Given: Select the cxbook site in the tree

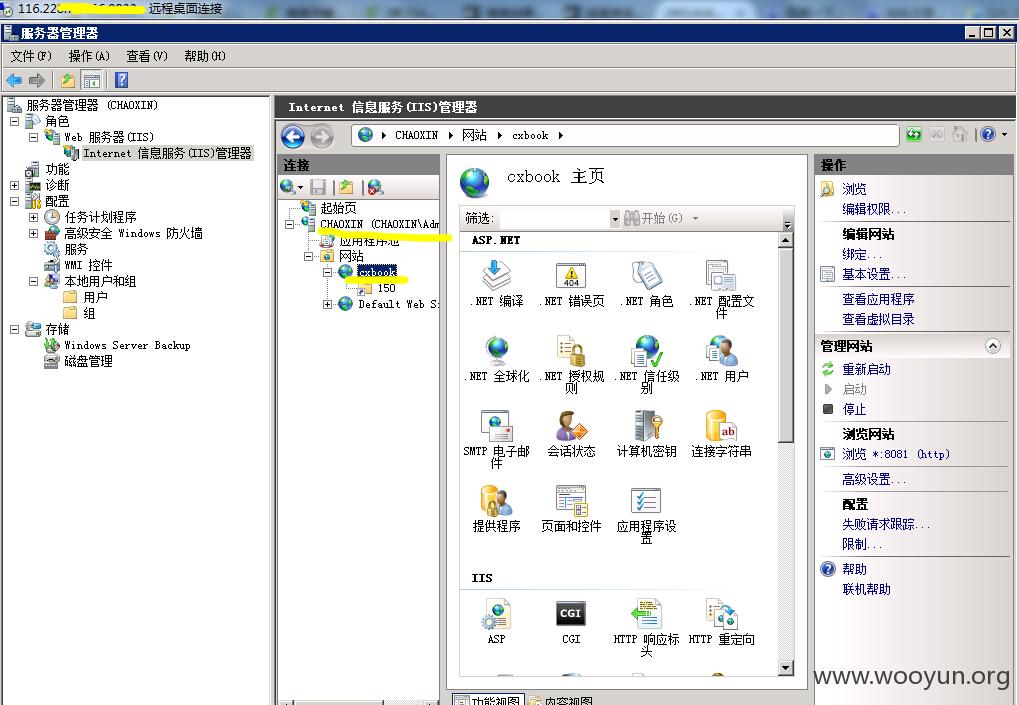Looking at the screenshot, I should pyautogui.click(x=377, y=272).
